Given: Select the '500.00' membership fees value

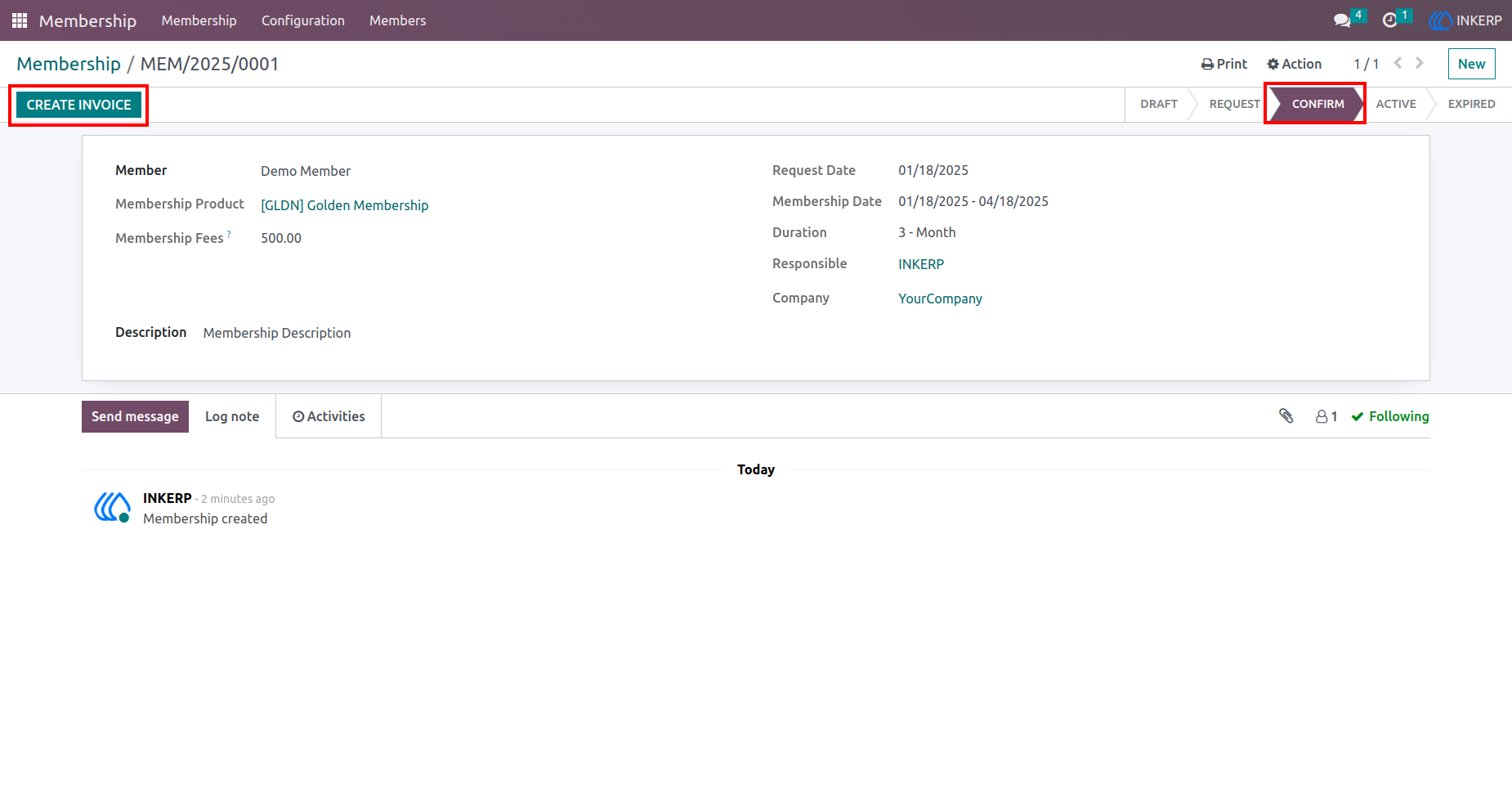Looking at the screenshot, I should (281, 238).
